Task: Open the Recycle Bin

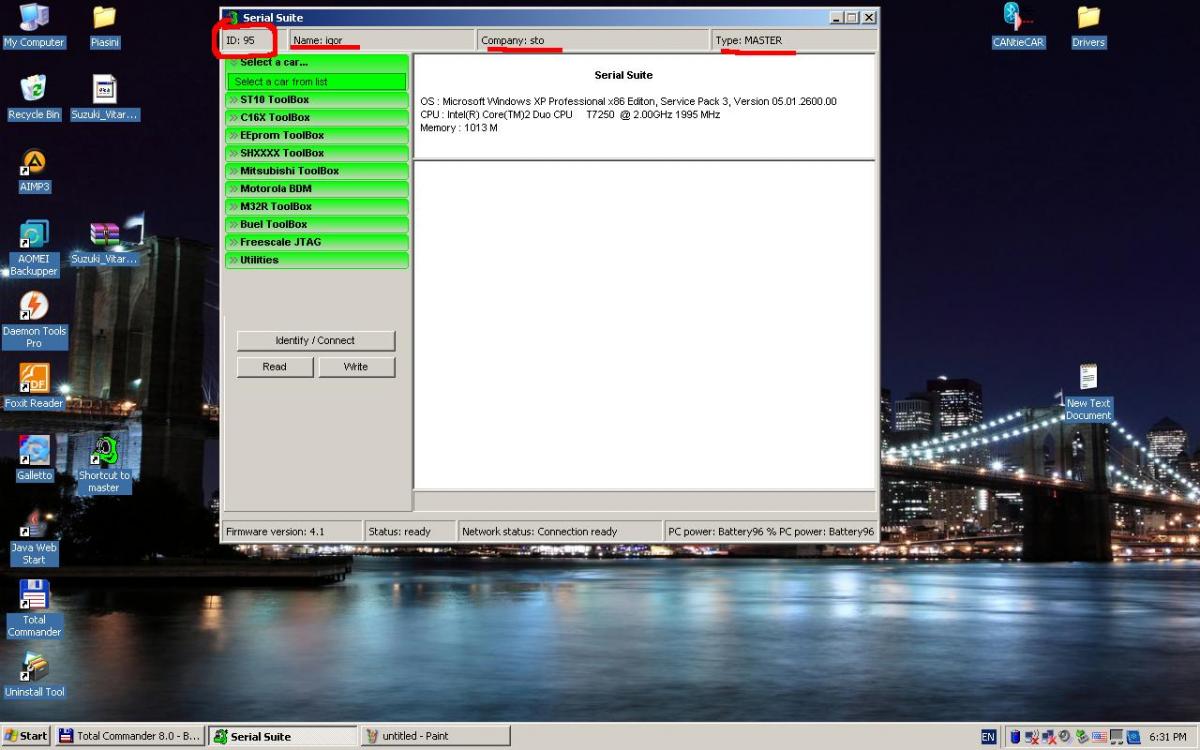Action: (34, 90)
